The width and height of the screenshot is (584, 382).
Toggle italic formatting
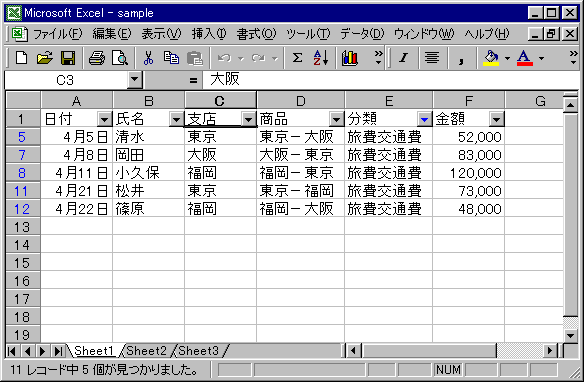403,58
